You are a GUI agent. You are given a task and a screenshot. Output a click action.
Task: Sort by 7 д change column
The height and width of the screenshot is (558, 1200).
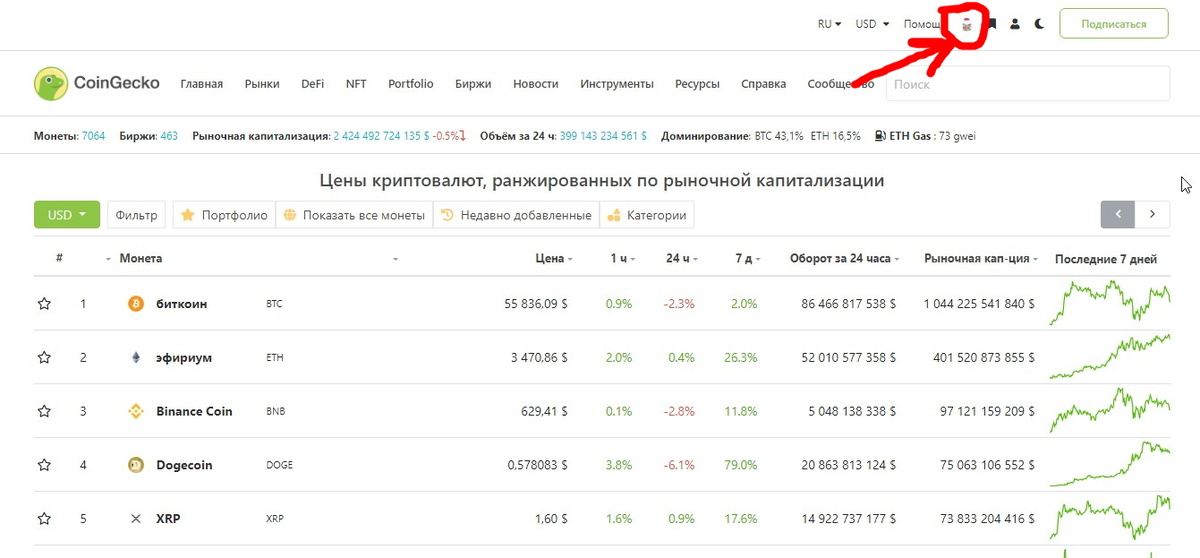coord(747,258)
